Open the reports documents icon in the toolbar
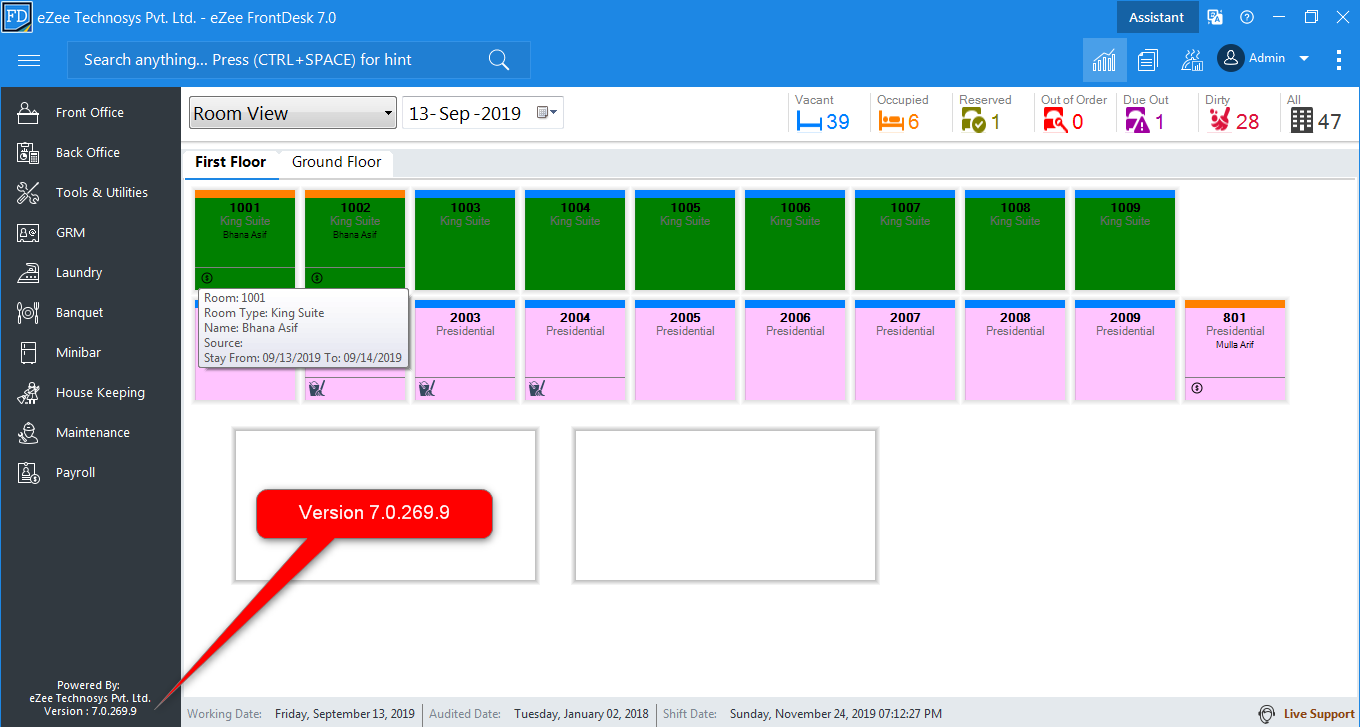The width and height of the screenshot is (1360, 727). click(1147, 60)
